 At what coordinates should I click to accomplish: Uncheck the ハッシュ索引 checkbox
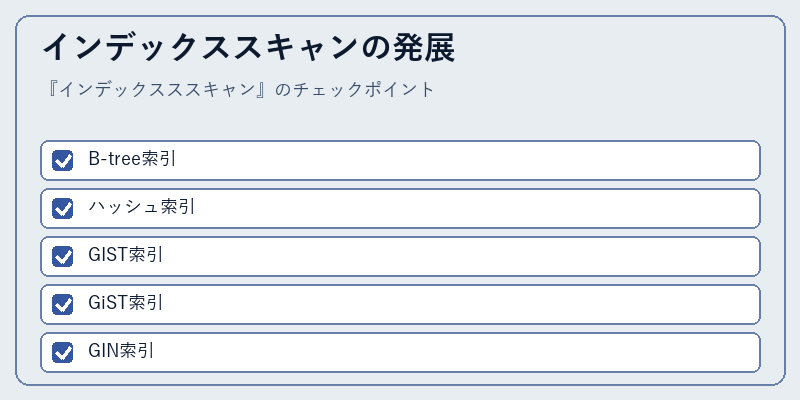(x=62, y=208)
